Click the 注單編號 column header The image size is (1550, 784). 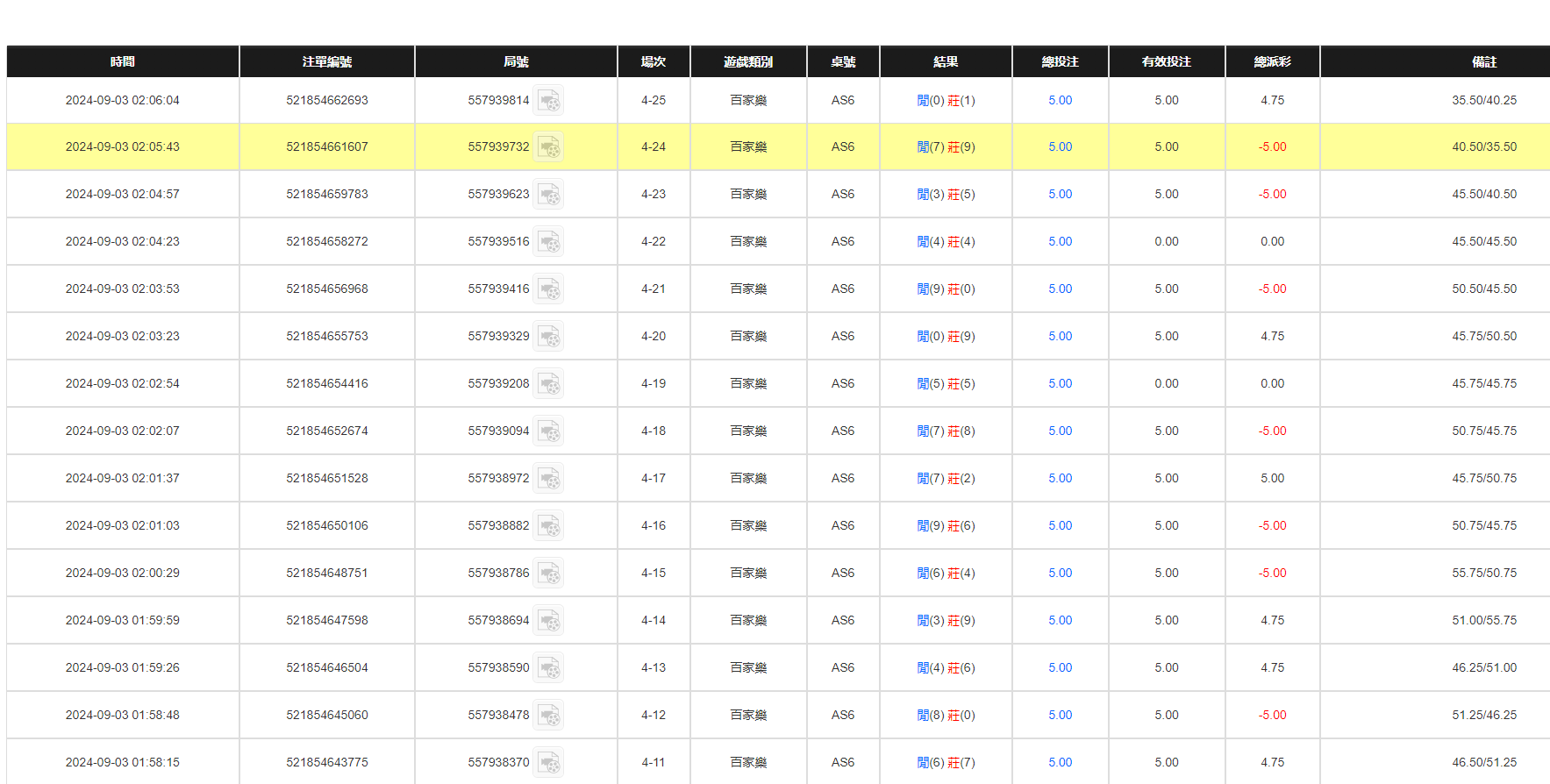pyautogui.click(x=327, y=61)
